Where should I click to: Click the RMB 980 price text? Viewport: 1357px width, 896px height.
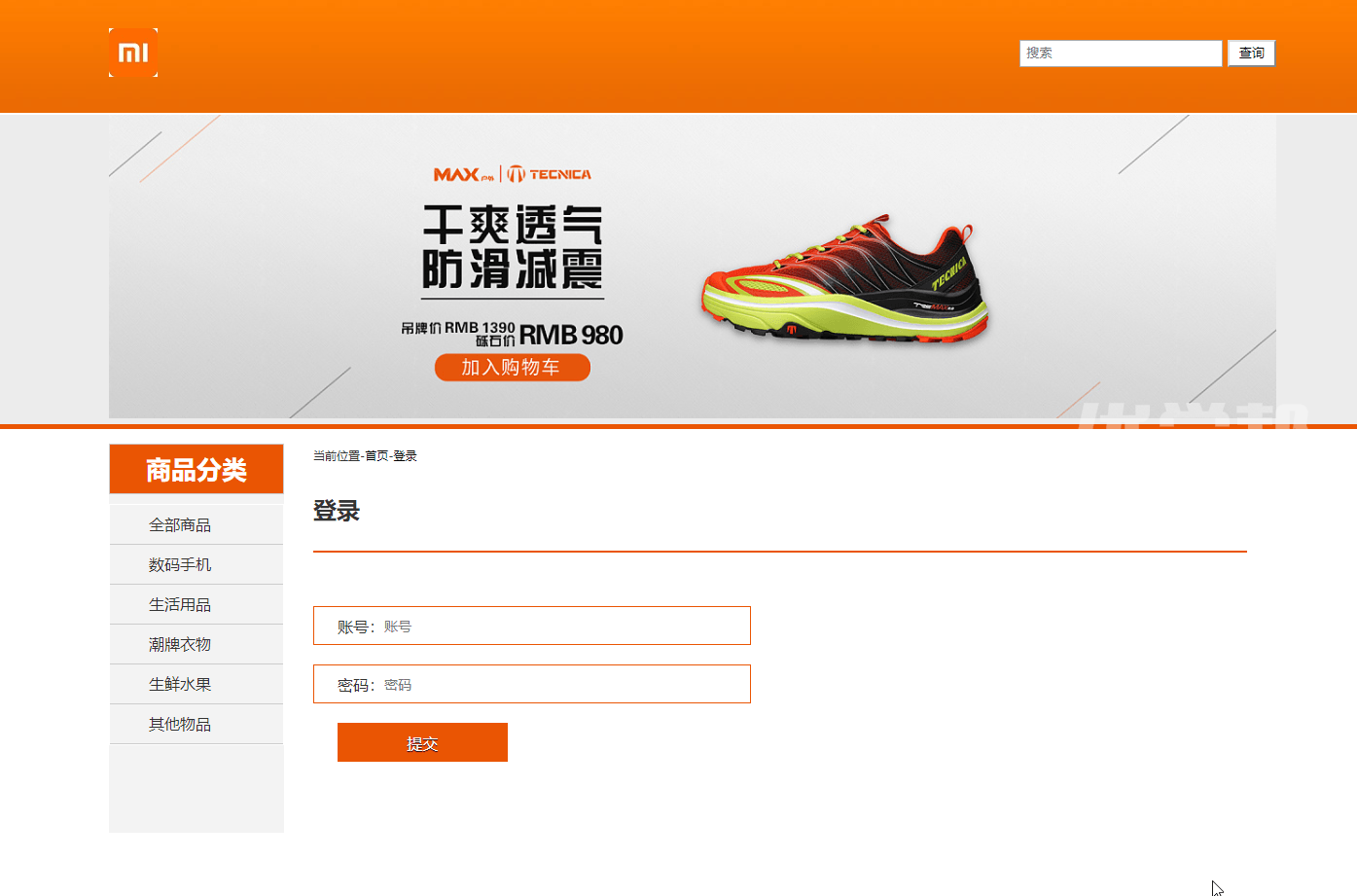[x=571, y=336]
